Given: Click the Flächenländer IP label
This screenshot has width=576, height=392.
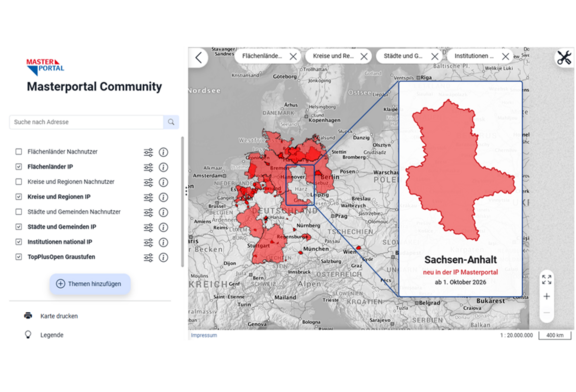Looking at the screenshot, I should (x=50, y=167).
